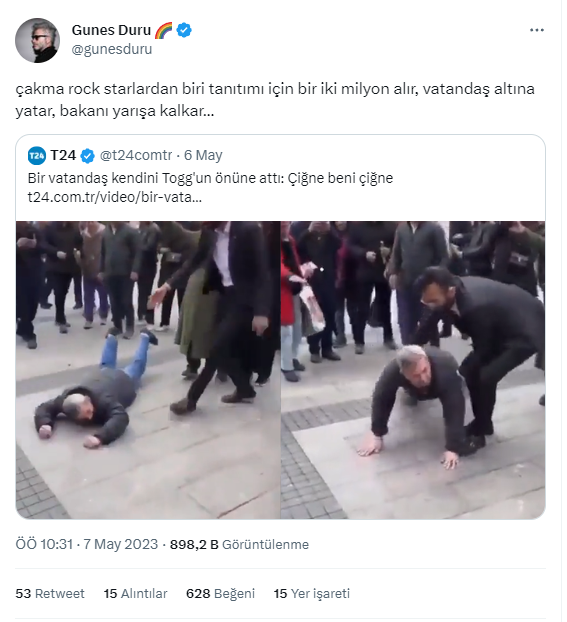Follow the t24.com.tr/video link

tap(115, 197)
